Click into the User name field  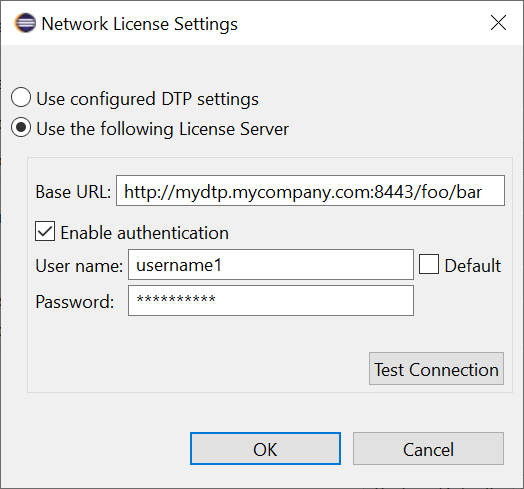(x=271, y=264)
